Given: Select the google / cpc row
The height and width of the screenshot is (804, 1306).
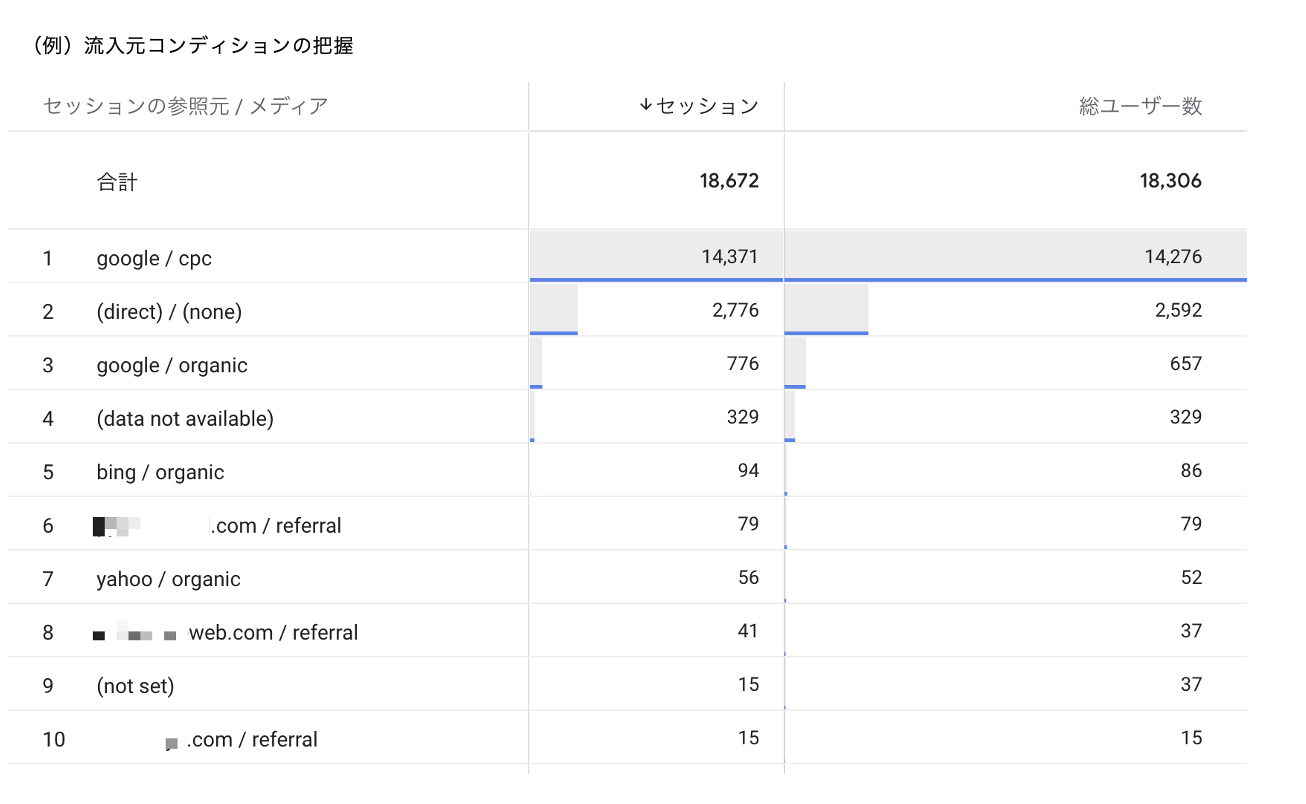Looking at the screenshot, I should click(154, 259).
